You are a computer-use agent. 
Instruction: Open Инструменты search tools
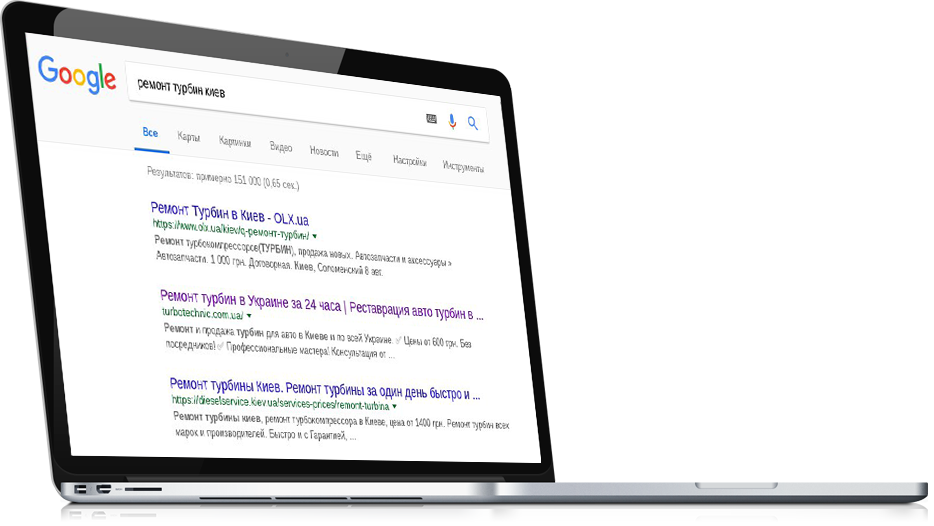463,167
